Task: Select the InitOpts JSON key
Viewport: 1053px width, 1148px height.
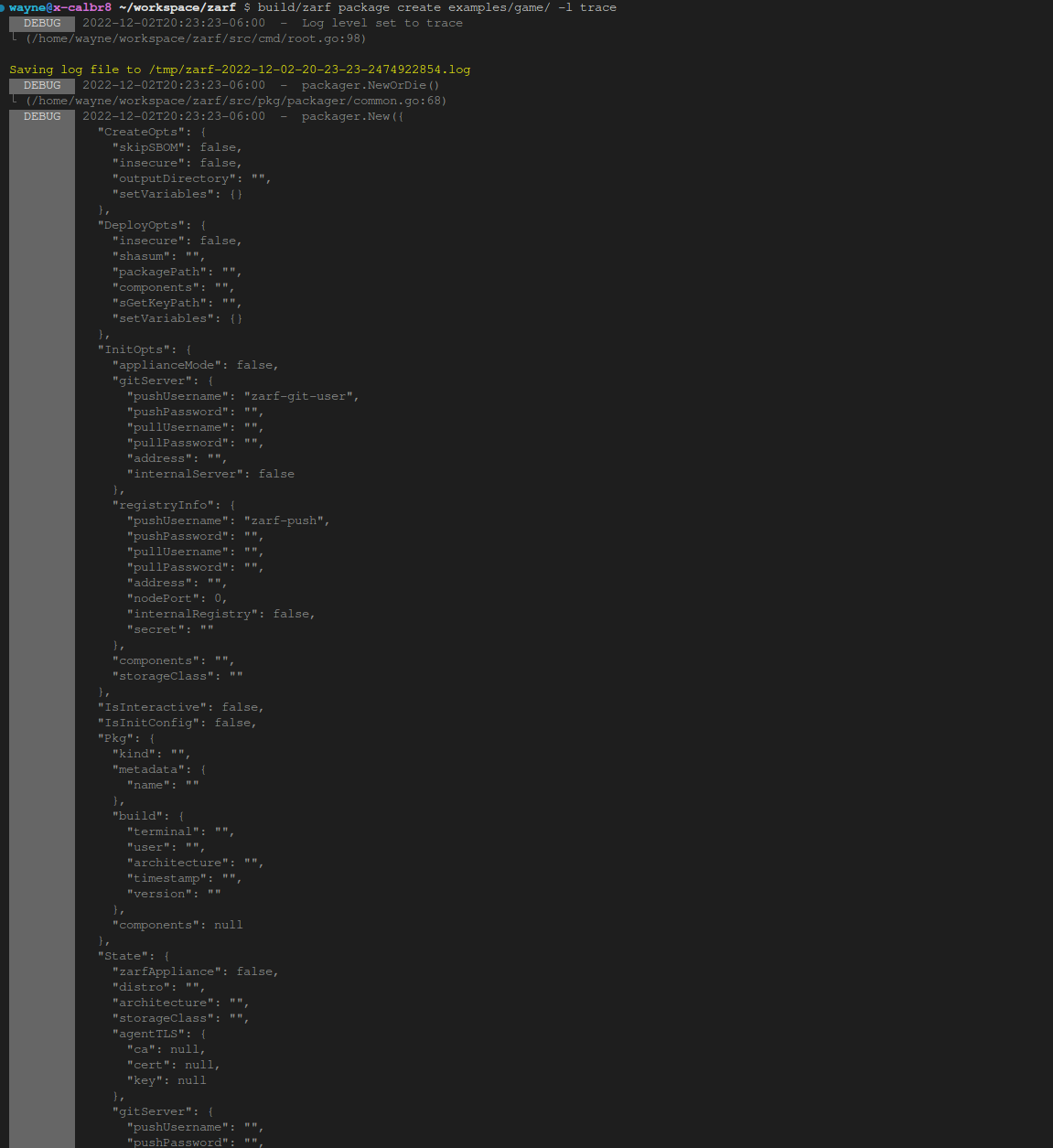Action: pyautogui.click(x=132, y=349)
